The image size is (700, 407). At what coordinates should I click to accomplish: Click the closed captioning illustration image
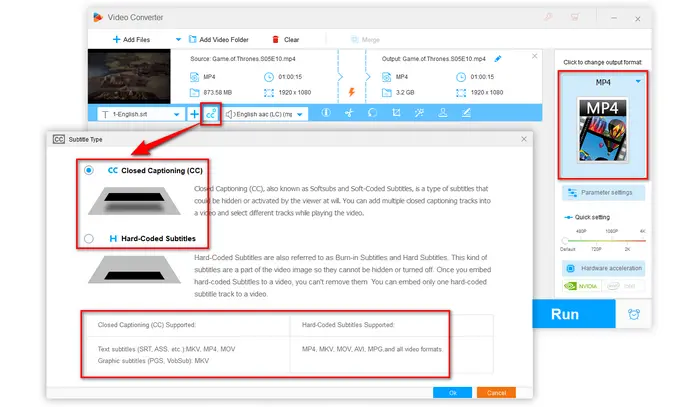tap(134, 201)
